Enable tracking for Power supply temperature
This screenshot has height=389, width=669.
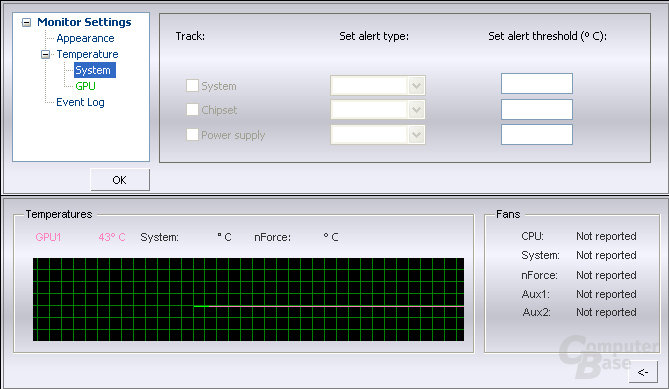click(192, 135)
